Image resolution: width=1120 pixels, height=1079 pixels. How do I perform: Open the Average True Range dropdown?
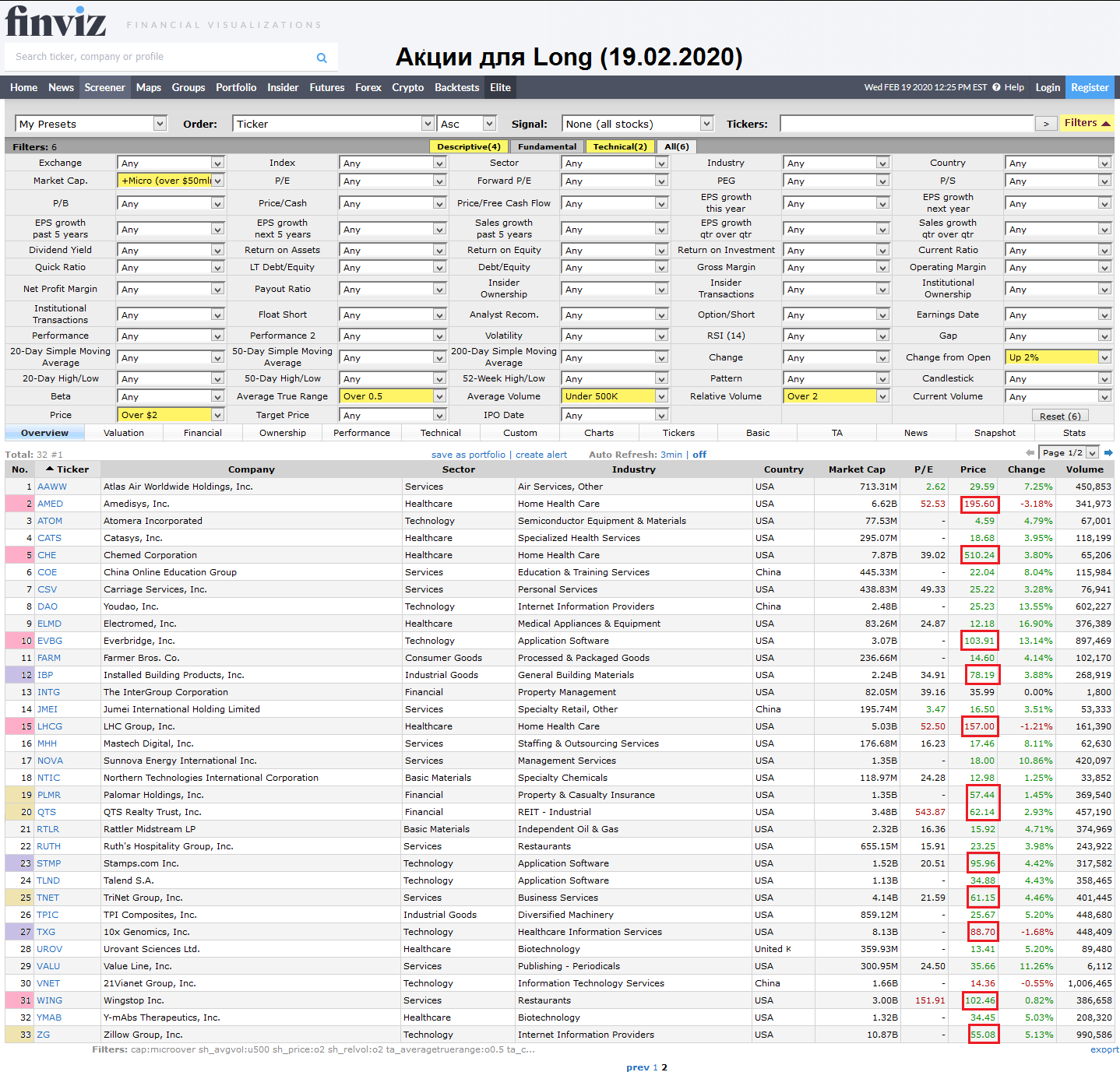click(x=393, y=396)
